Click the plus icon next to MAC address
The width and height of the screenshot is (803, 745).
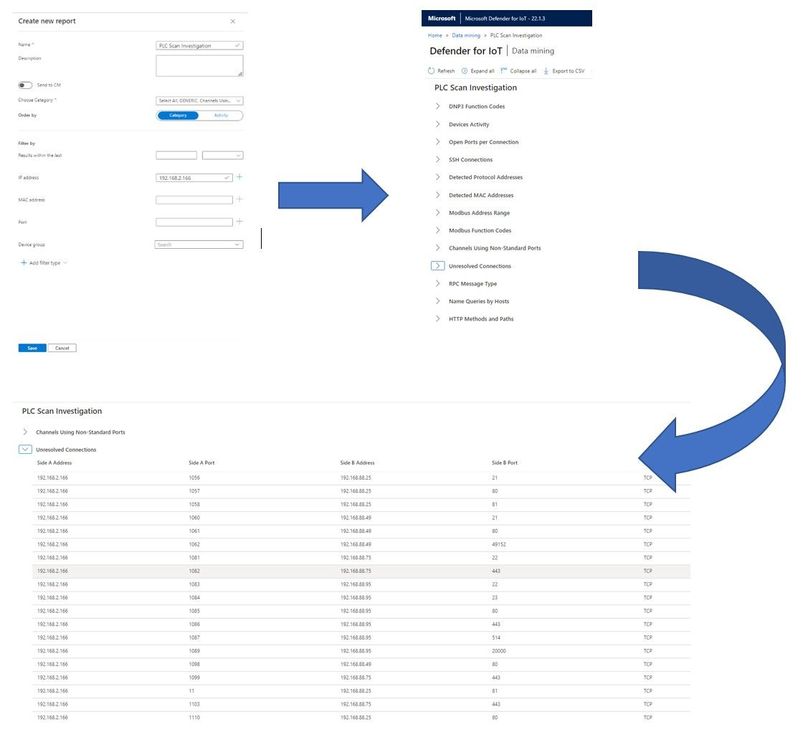[239, 199]
